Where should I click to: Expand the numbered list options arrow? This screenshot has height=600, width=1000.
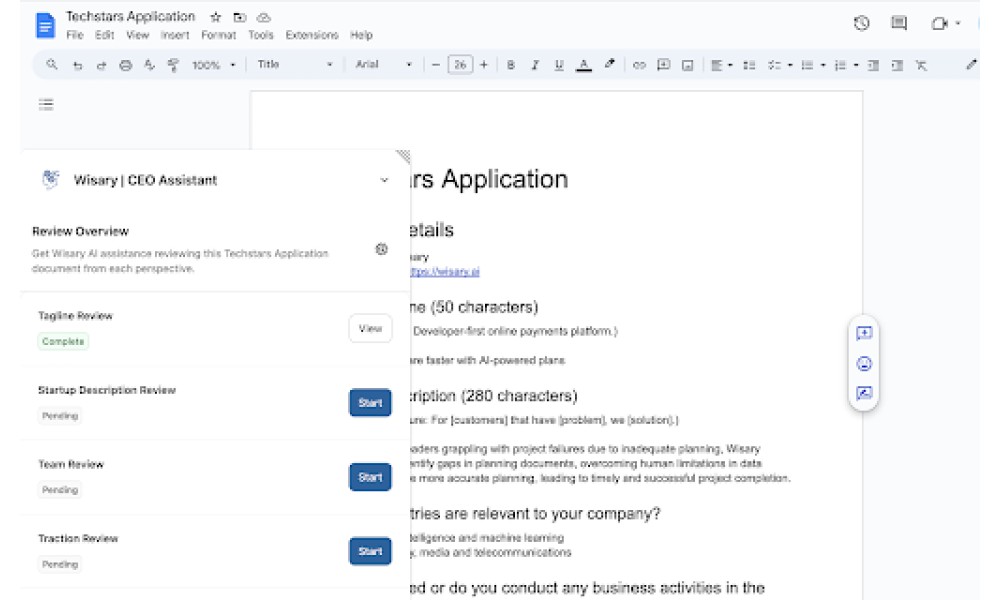(856, 65)
